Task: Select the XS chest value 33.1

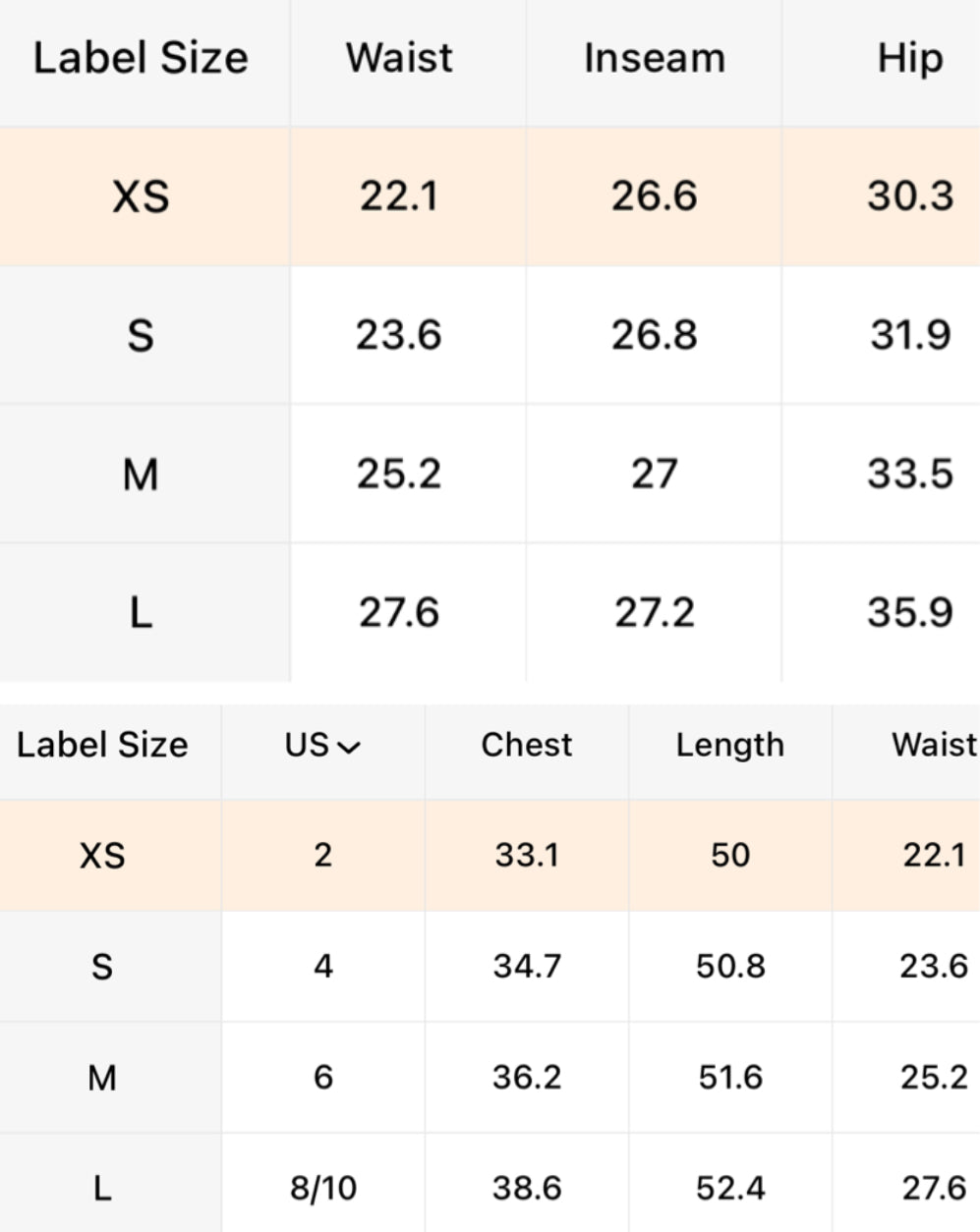Action: click(526, 855)
